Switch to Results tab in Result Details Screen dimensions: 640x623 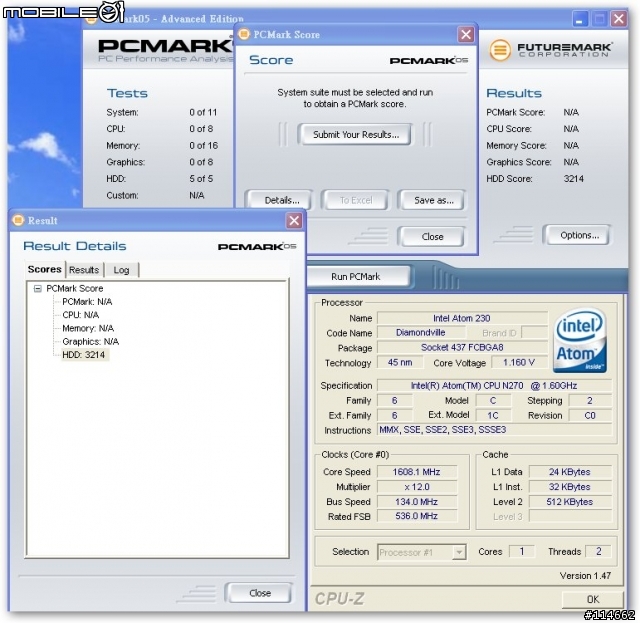point(84,270)
